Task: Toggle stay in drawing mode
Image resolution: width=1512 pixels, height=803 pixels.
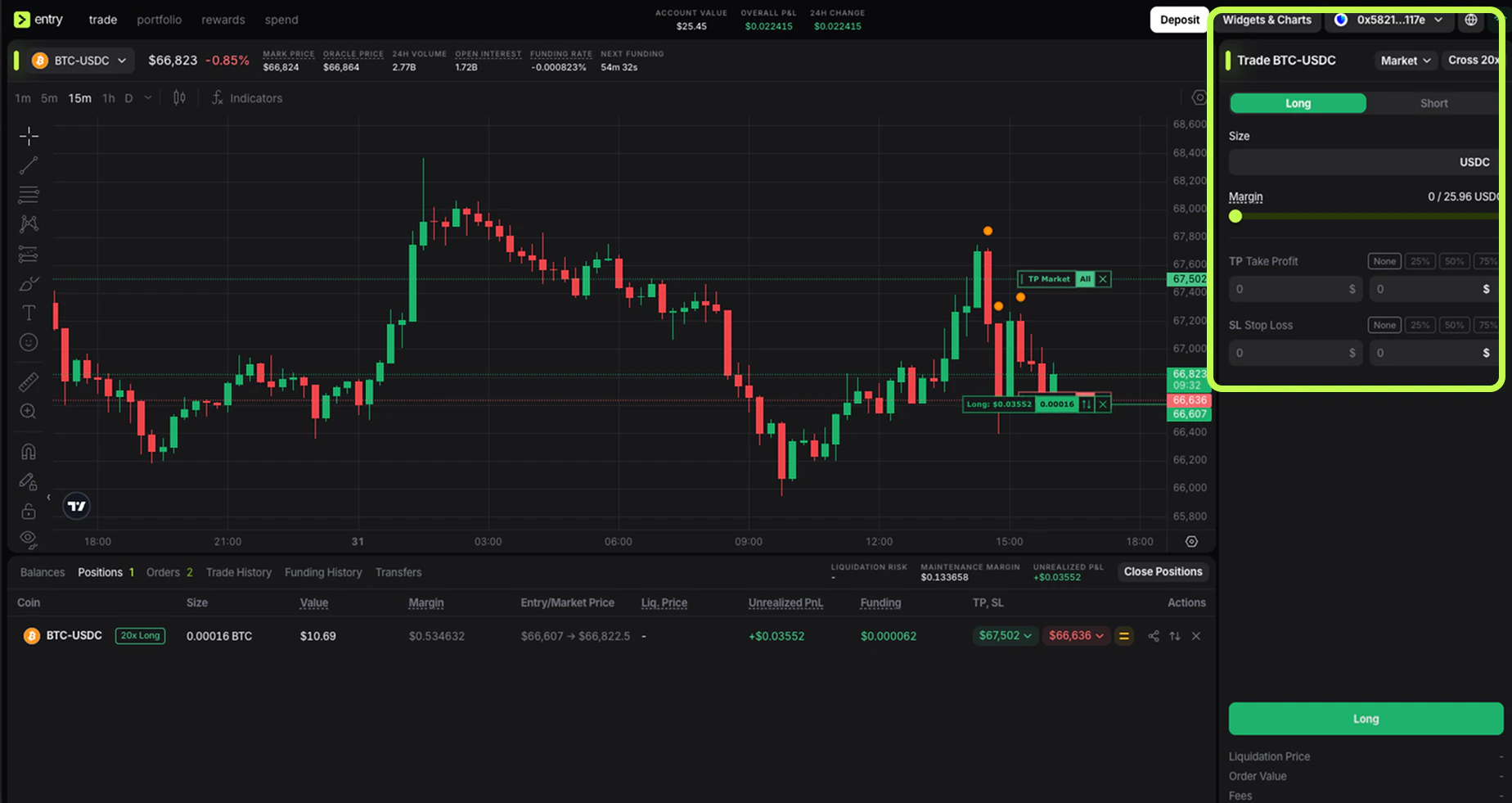Action: point(29,481)
